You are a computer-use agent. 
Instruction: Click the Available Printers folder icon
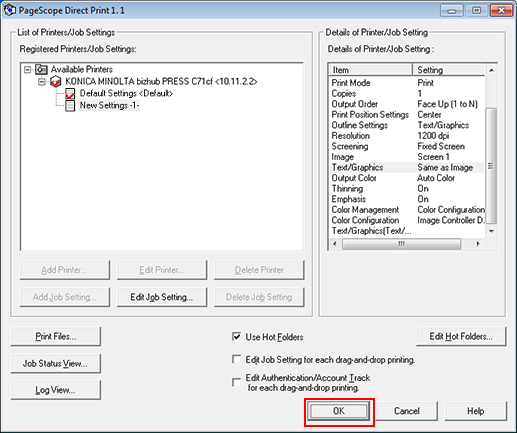41,69
